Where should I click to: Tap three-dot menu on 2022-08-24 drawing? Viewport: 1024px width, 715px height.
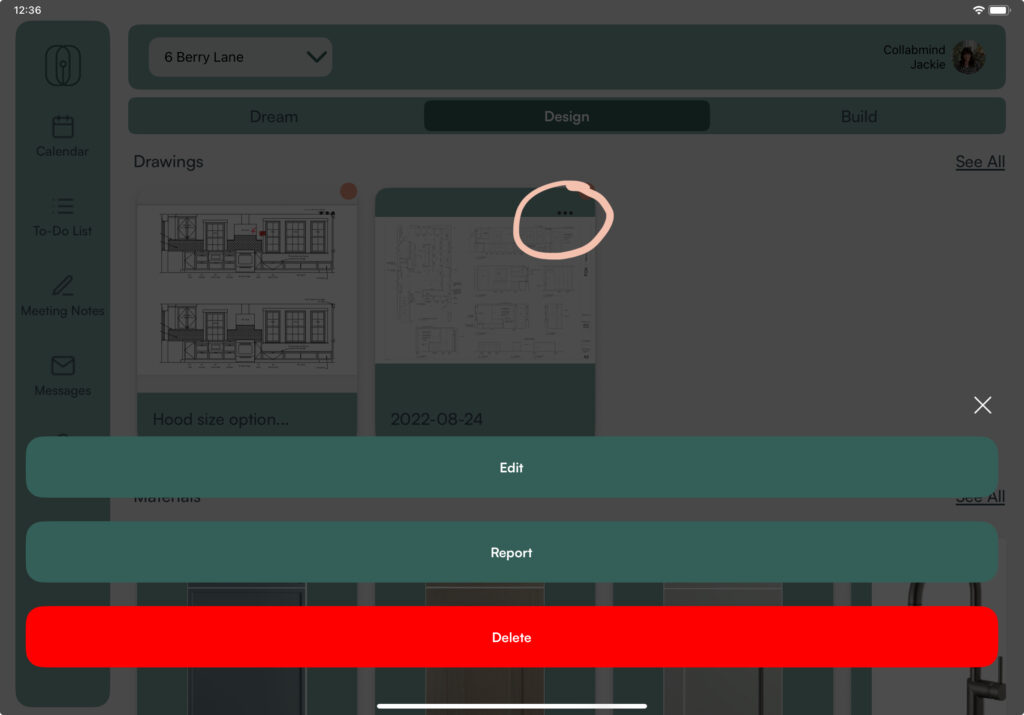click(x=565, y=213)
